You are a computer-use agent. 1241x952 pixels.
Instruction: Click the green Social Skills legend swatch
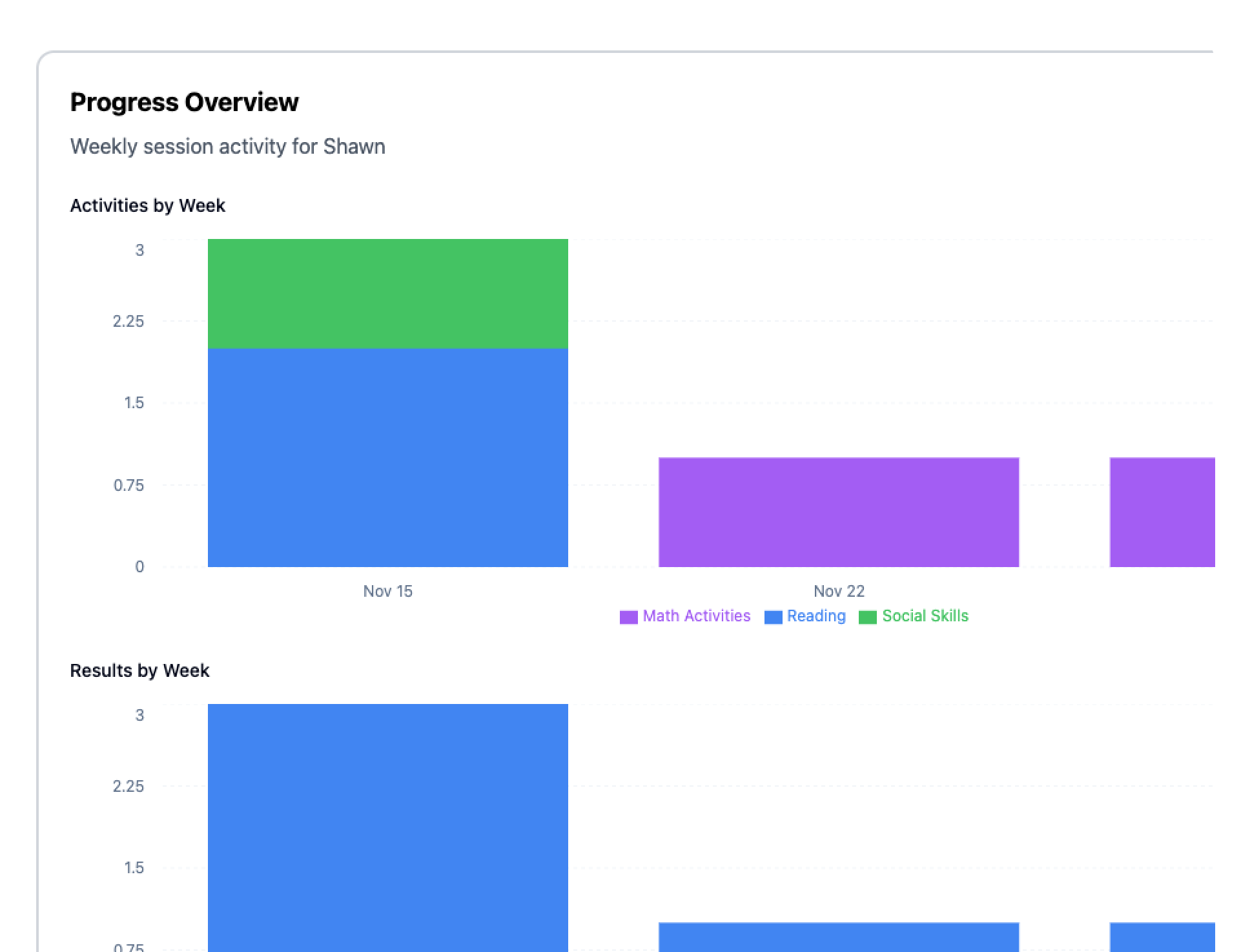pyautogui.click(x=867, y=616)
